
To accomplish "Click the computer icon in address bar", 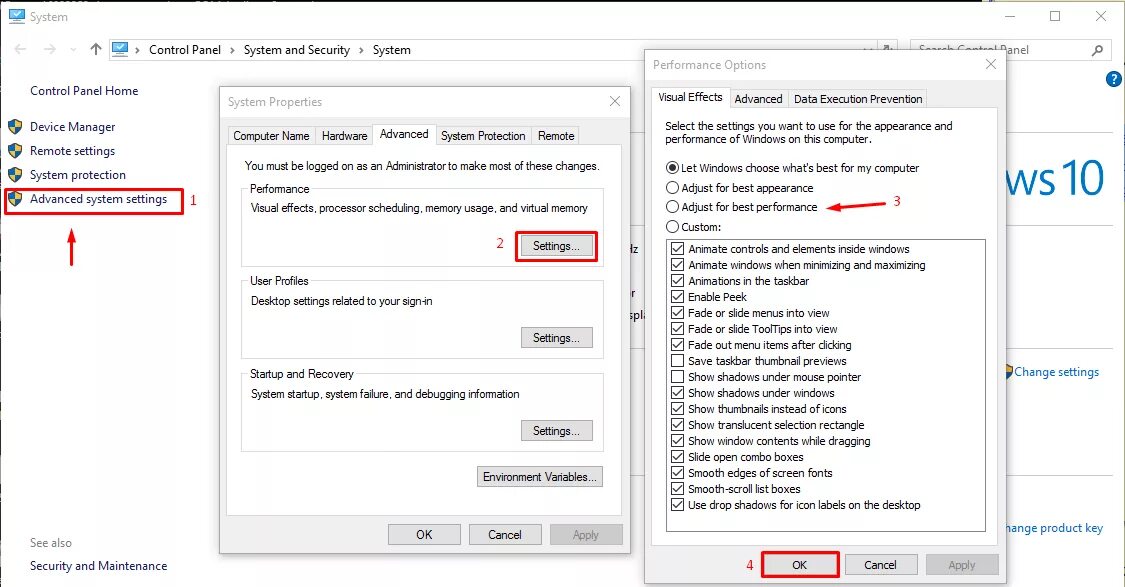I will tap(120, 49).
